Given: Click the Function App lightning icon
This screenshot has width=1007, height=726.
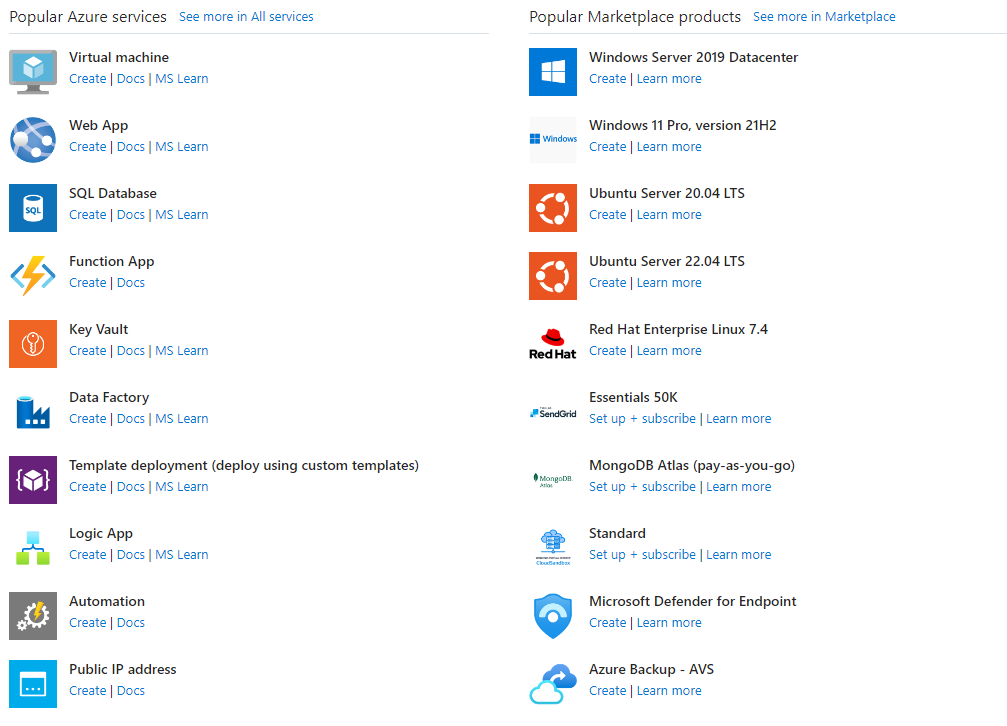Looking at the screenshot, I should click(33, 276).
